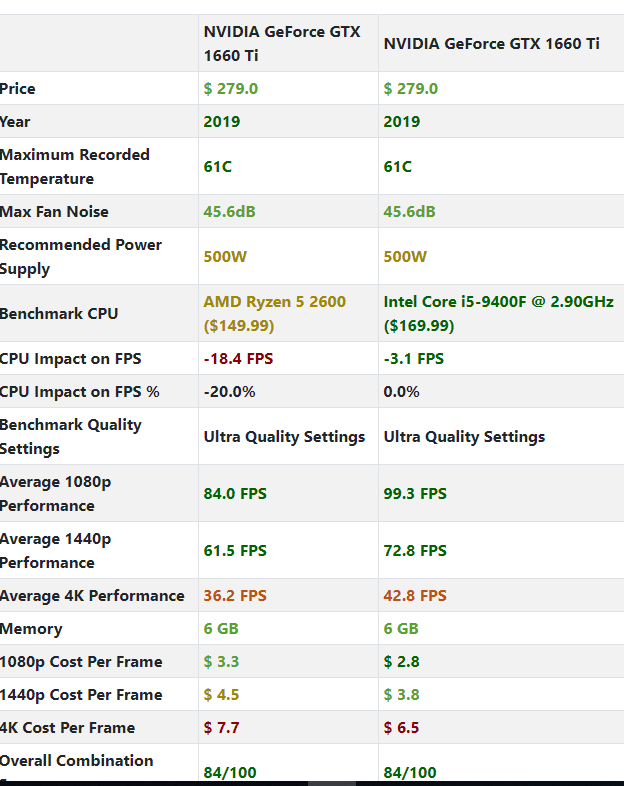
Task: Click 'Ultra Quality Settings' in the Ryzen 5 2600 column
Action: [x=284, y=437]
